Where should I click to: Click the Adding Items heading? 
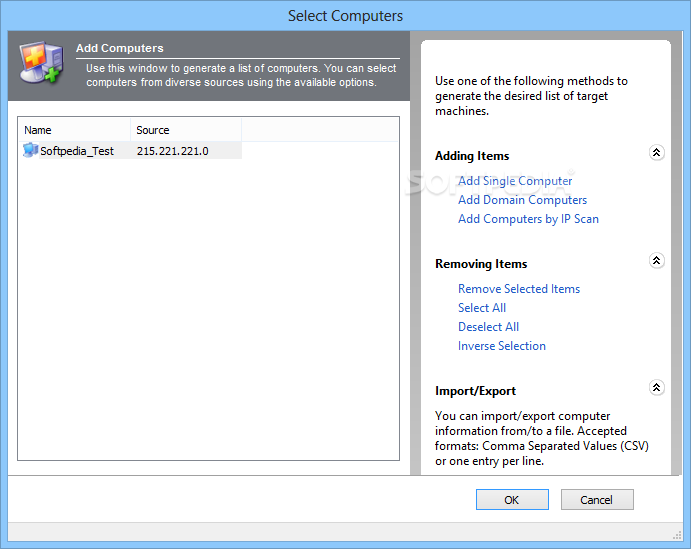[x=472, y=156]
